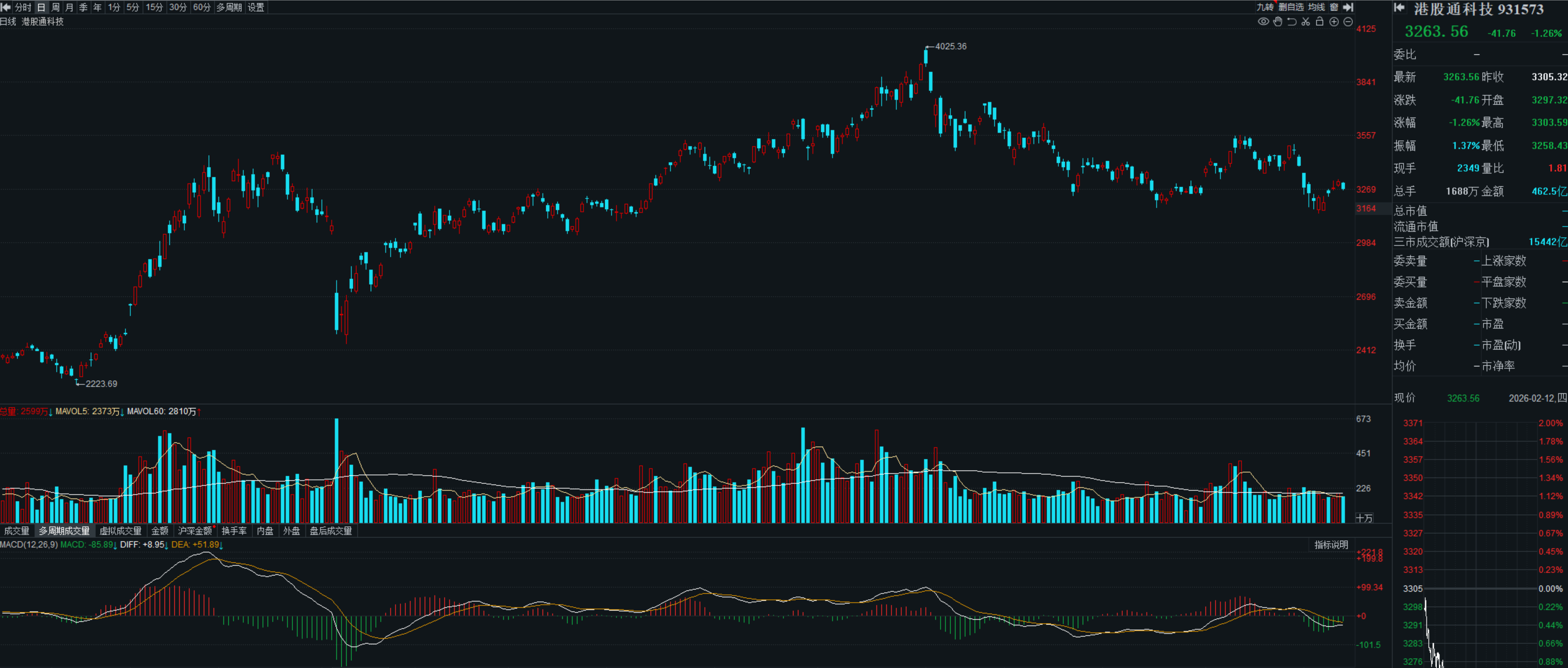Collapse the right panel with arrow icon
This screenshot has width=1568, height=668.
(x=1348, y=7)
